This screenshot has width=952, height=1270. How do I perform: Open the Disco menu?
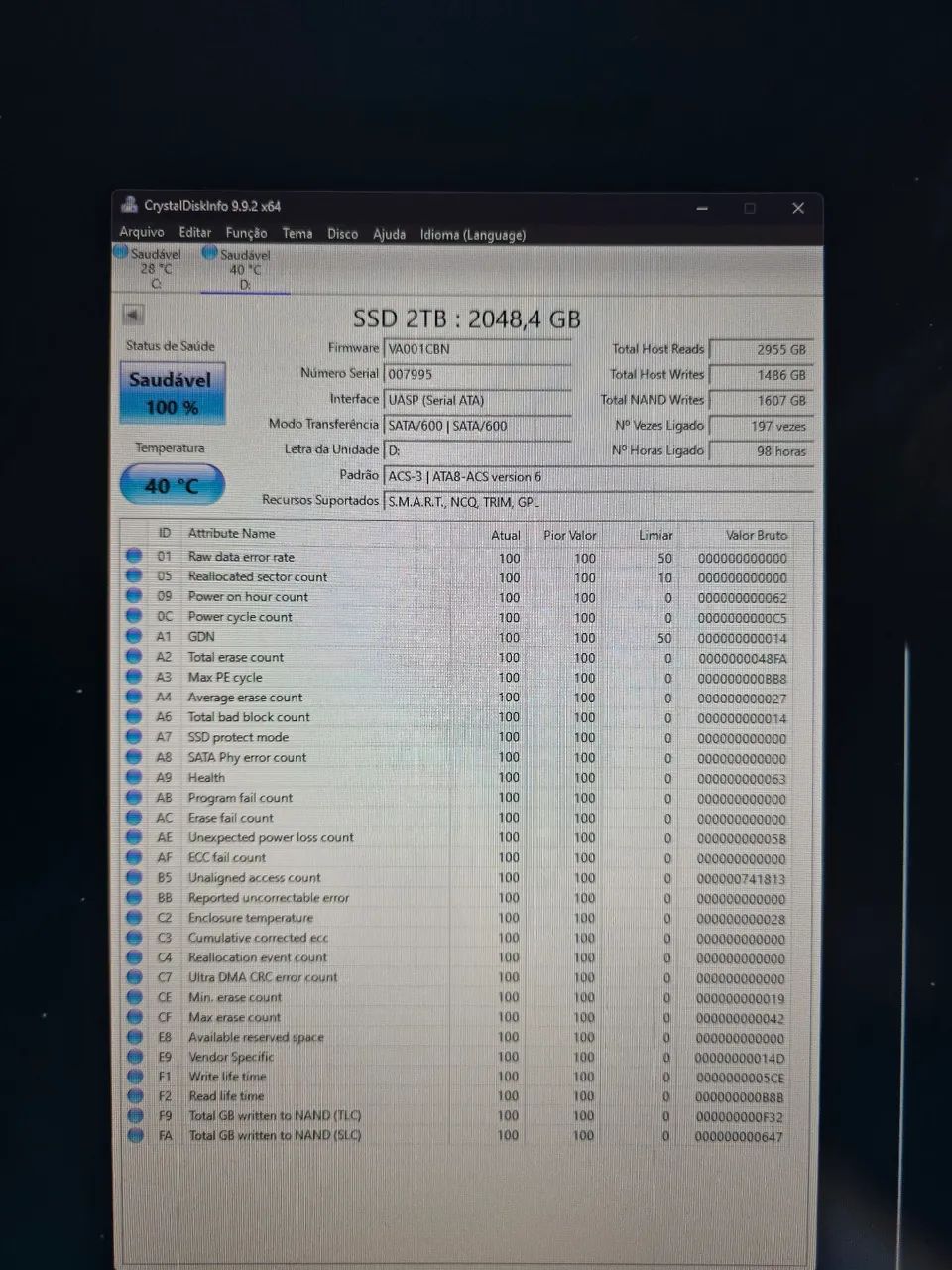click(x=342, y=234)
